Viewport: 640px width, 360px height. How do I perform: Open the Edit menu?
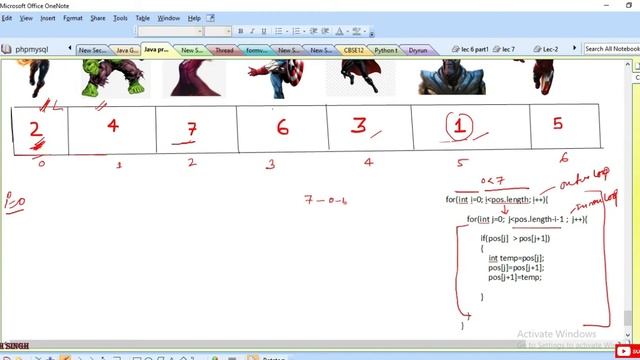7,18
